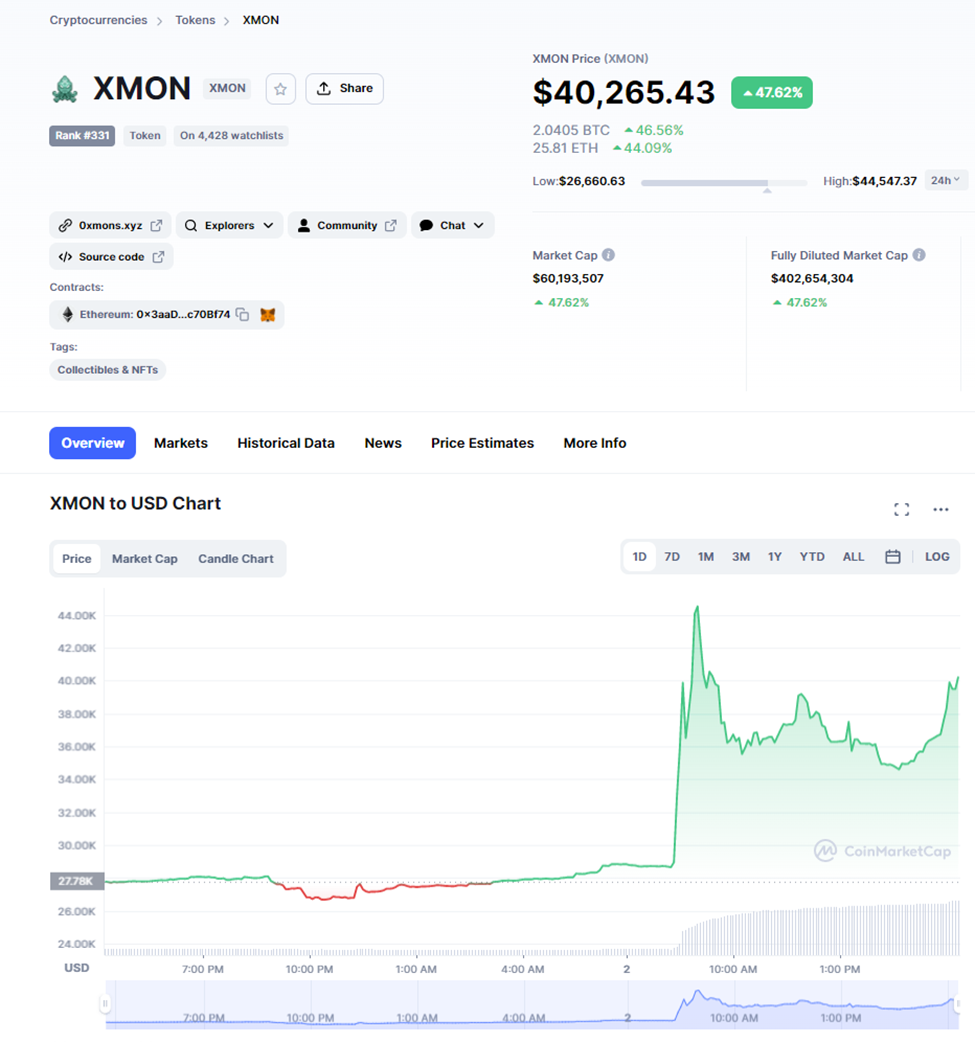Click the 47.62% price change badge
Image resolution: width=975 pixels, height=1042 pixels.
(772, 92)
